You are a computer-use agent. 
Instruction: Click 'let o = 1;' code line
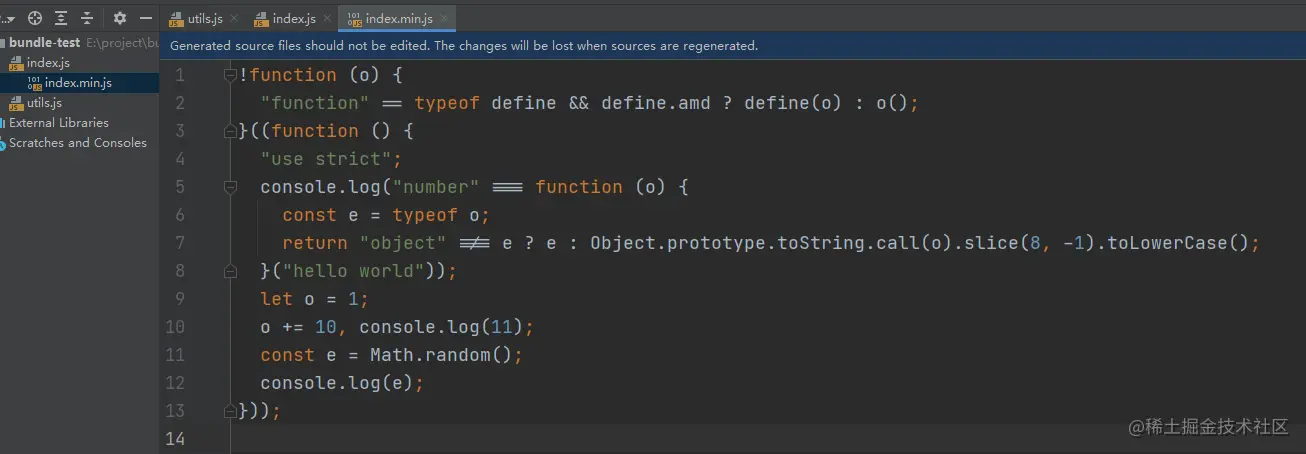(x=315, y=298)
